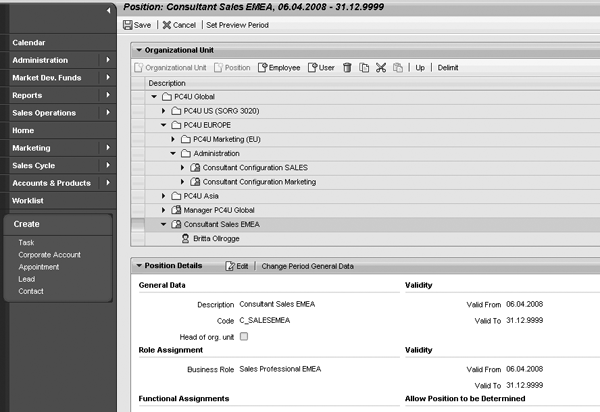
Task: Click the scissors cut icon
Action: pyautogui.click(x=381, y=68)
